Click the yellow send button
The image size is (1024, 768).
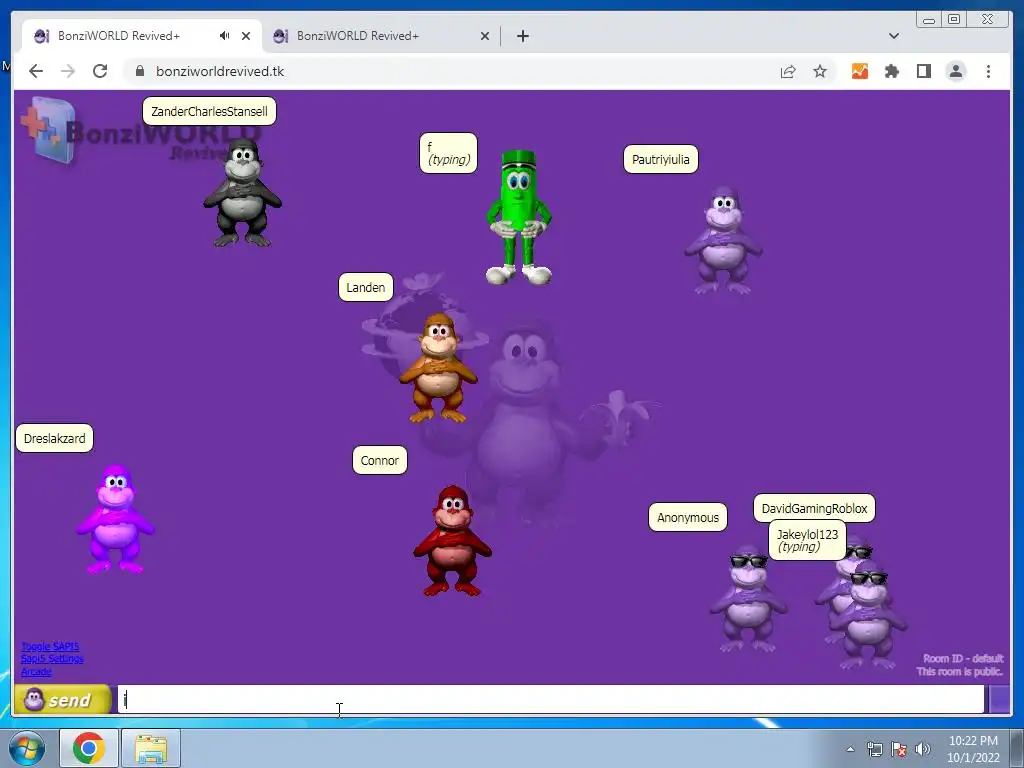pyautogui.click(x=63, y=699)
